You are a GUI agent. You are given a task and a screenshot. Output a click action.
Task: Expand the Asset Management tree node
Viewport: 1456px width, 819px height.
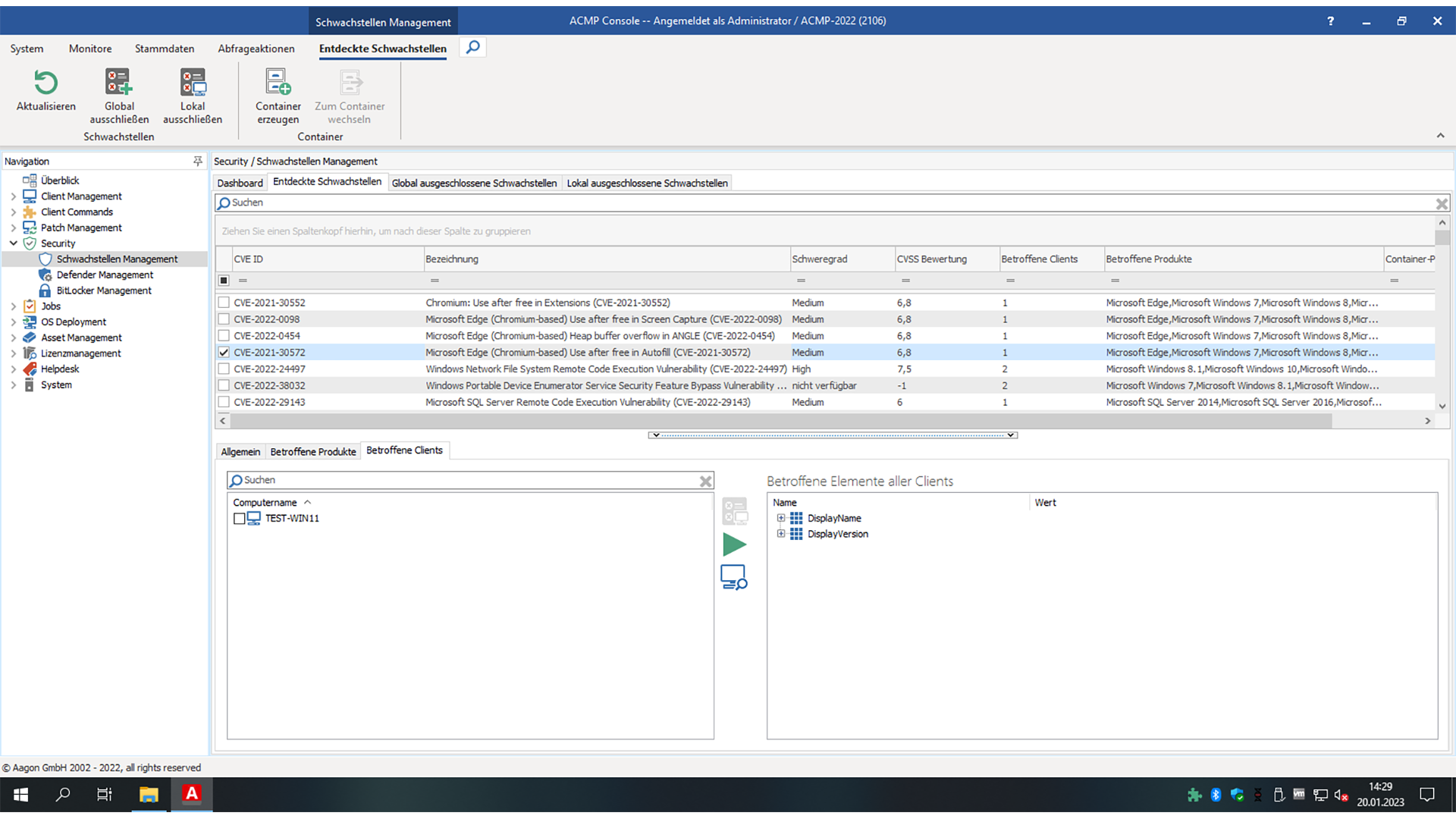[x=13, y=337]
